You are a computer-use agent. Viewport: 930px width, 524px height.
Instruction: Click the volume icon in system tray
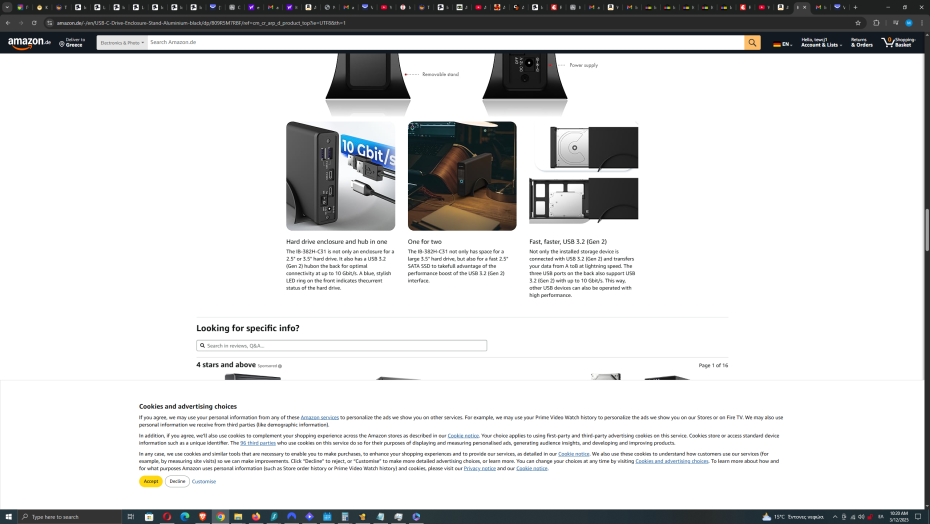[x=861, y=517]
